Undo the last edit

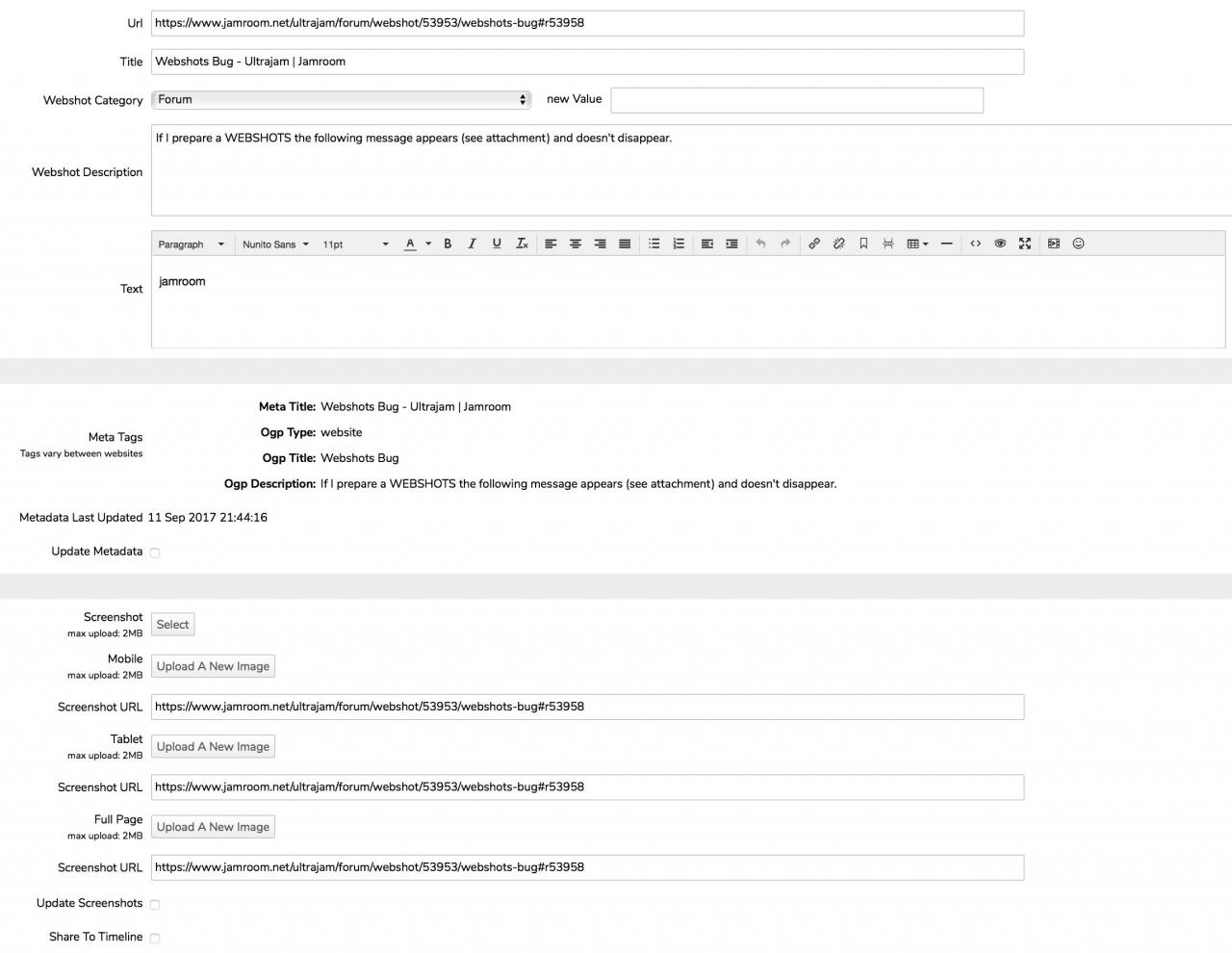pos(760,244)
